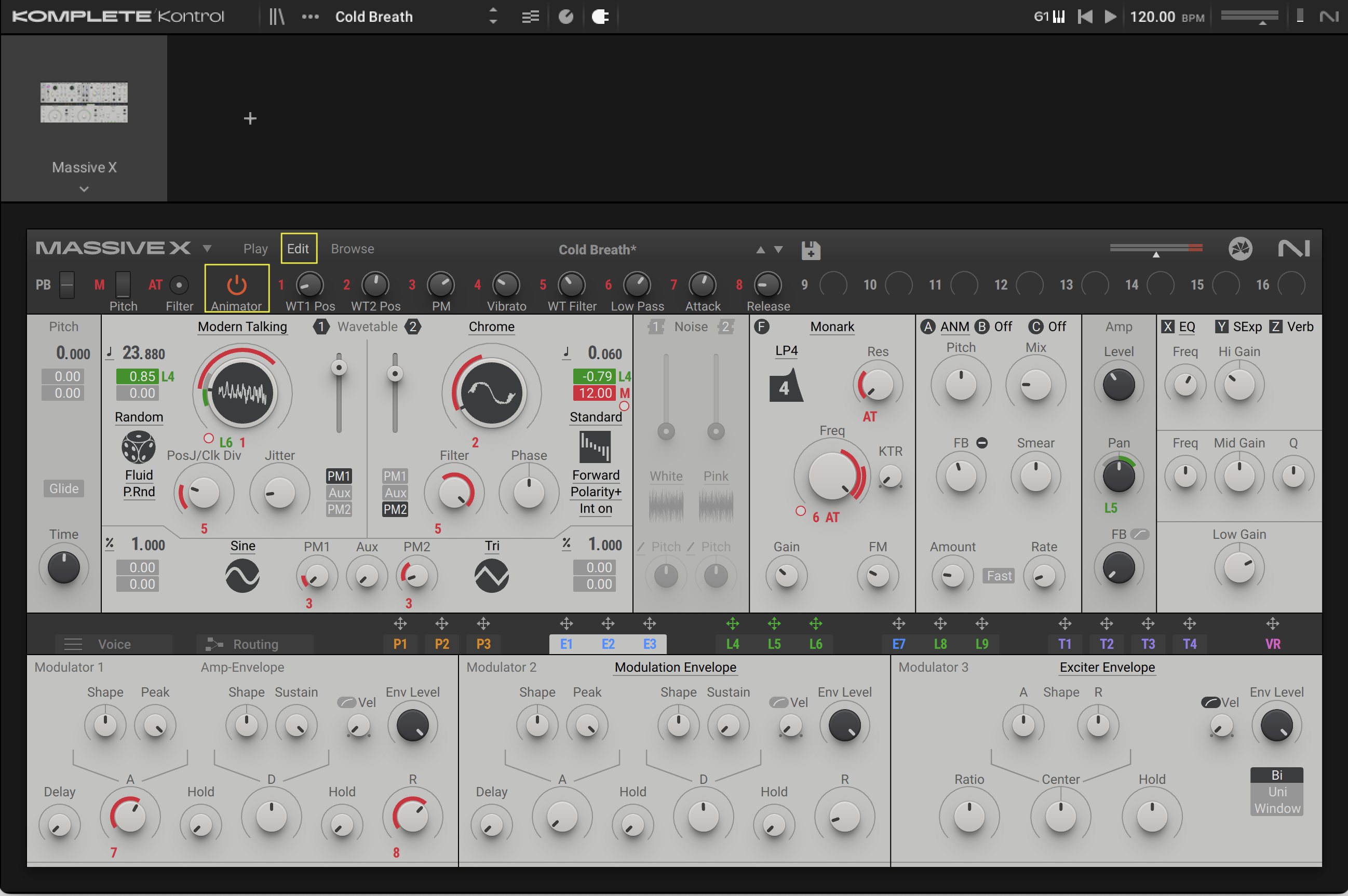This screenshot has height=896, width=1348.
Task: Open the Standard wavetable mode dropdown
Action: click(596, 417)
